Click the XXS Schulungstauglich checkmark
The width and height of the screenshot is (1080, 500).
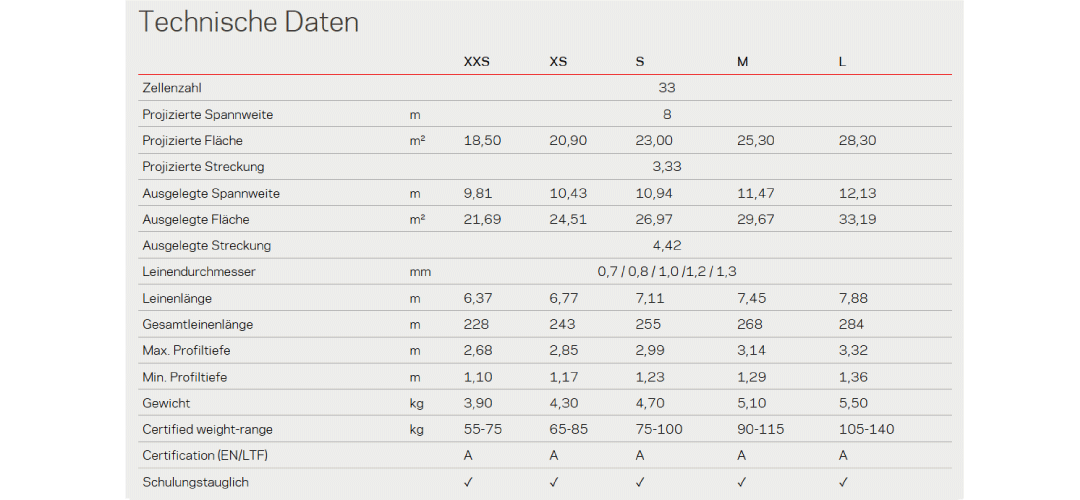[x=468, y=482]
